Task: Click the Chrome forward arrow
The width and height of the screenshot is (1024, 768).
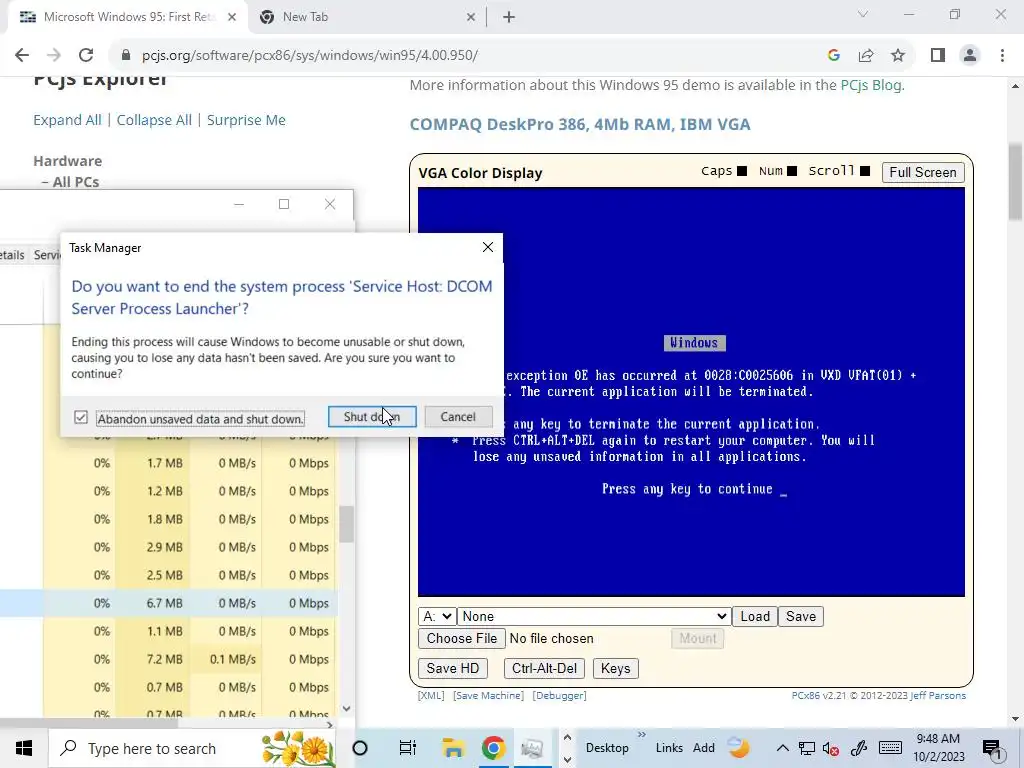Action: point(54,55)
